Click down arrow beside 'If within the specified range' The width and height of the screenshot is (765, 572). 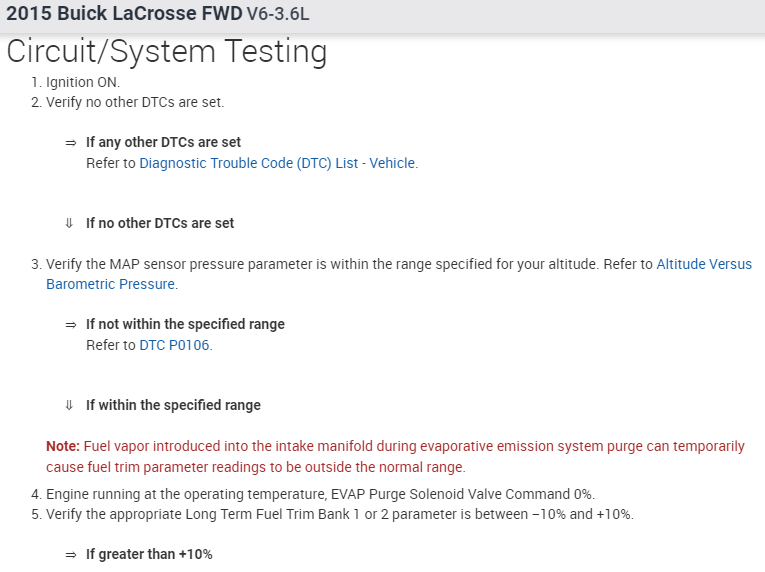pos(70,405)
